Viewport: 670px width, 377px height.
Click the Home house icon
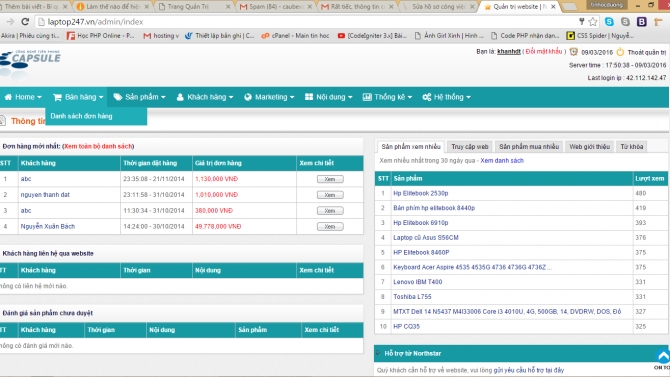[8, 97]
